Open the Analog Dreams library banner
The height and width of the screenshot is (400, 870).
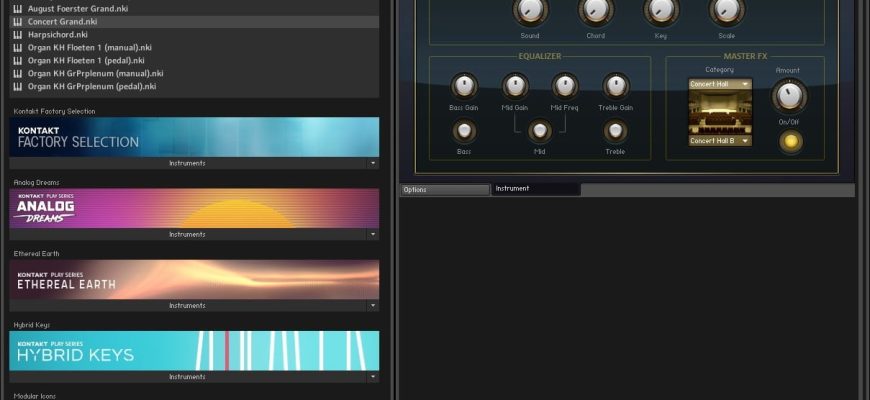pos(195,208)
